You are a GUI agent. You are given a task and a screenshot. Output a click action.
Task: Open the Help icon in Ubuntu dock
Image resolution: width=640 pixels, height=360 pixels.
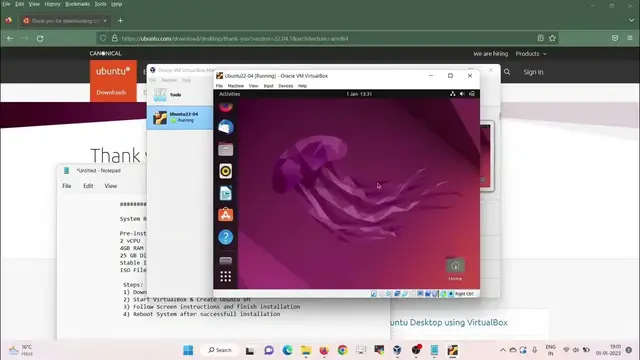[x=226, y=237]
